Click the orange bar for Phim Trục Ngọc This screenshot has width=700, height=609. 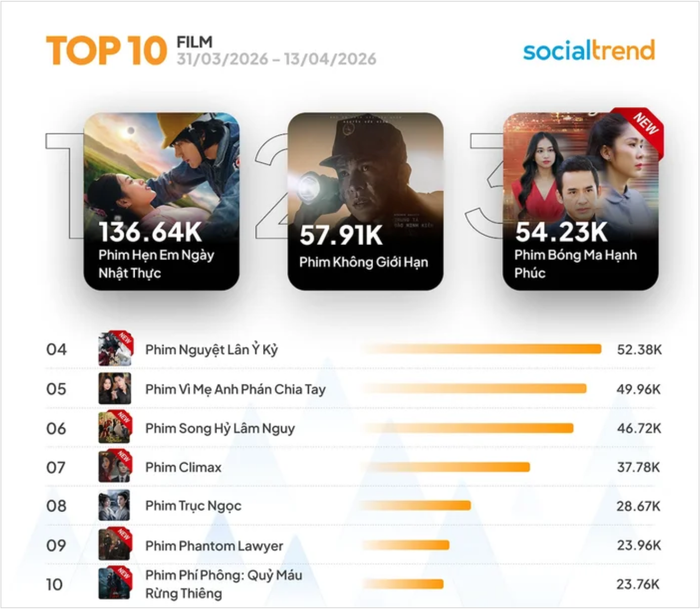416,506
